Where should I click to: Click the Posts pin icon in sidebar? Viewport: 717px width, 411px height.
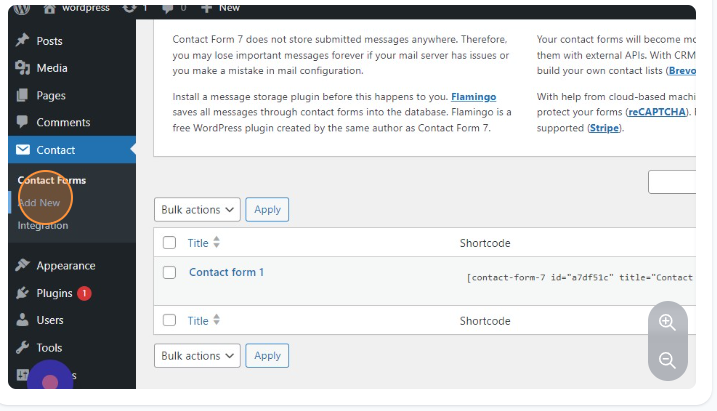[x=23, y=41]
